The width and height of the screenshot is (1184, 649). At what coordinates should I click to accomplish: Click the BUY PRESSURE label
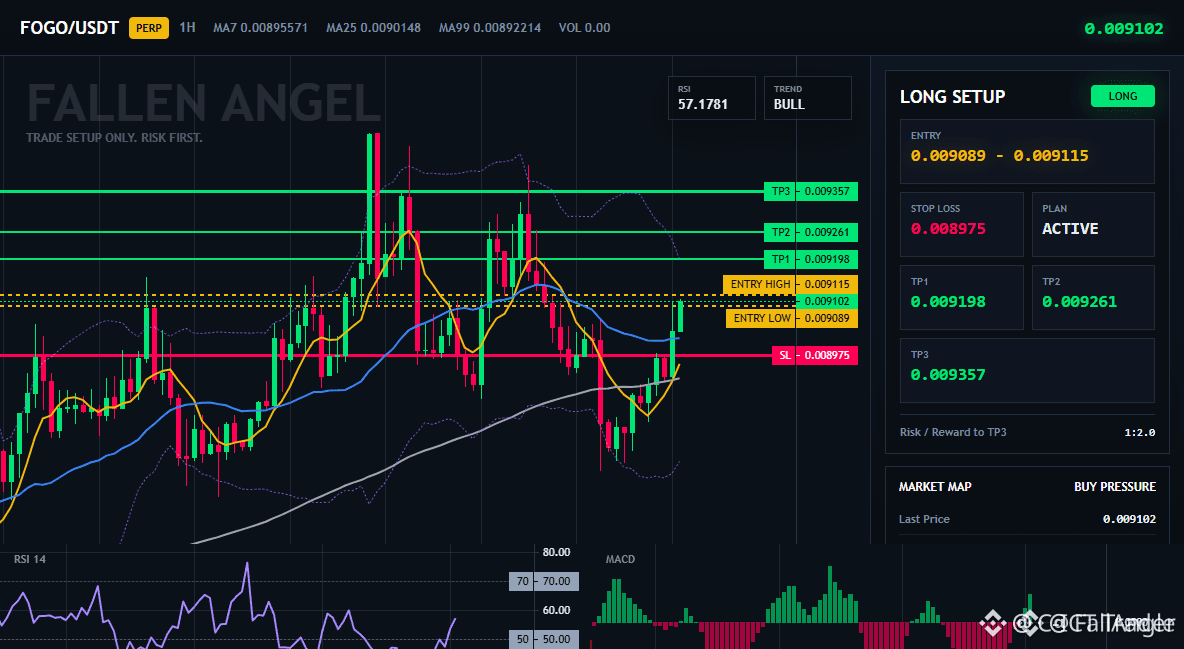point(1115,487)
